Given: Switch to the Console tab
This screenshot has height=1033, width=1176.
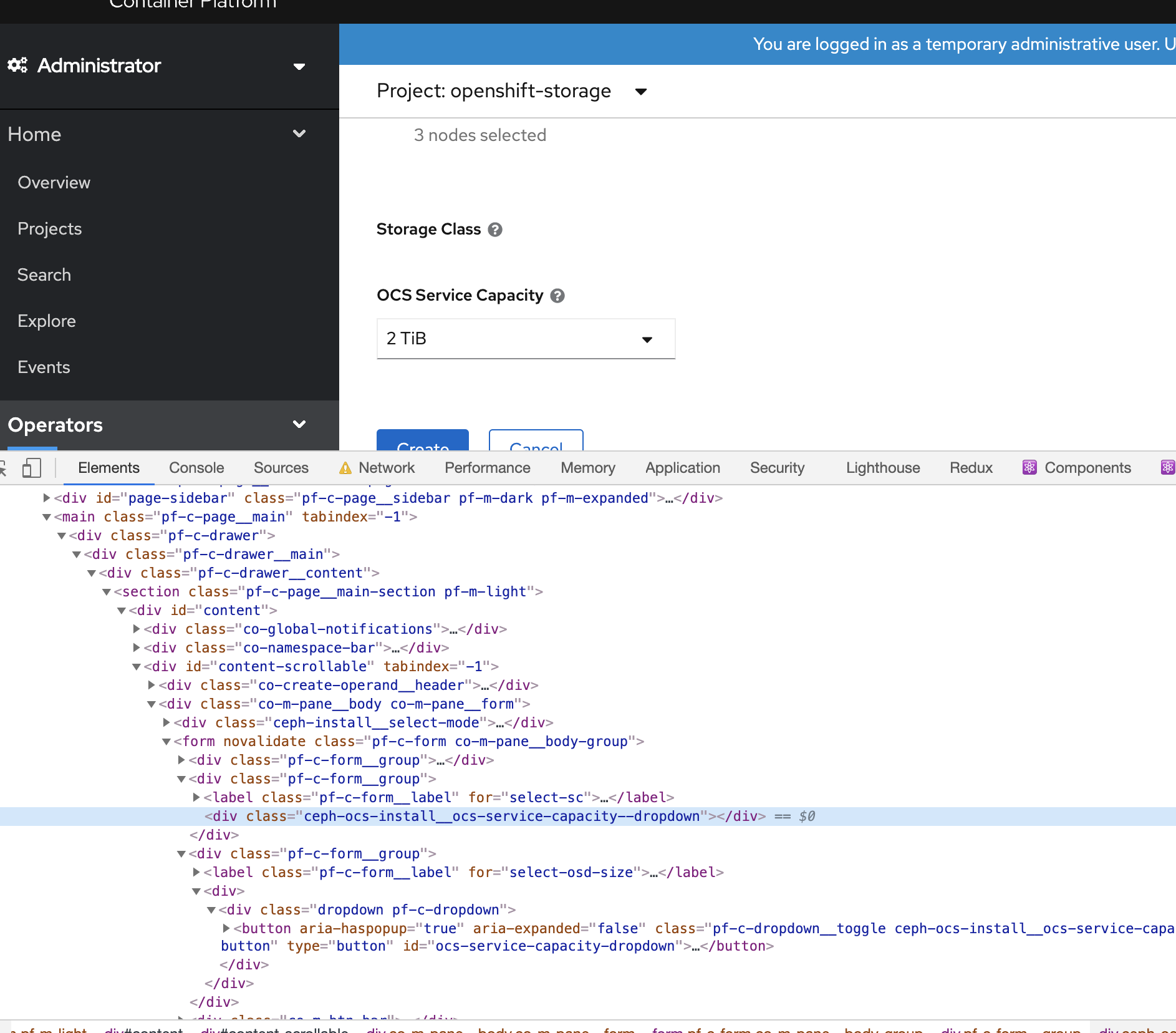Looking at the screenshot, I should (196, 468).
